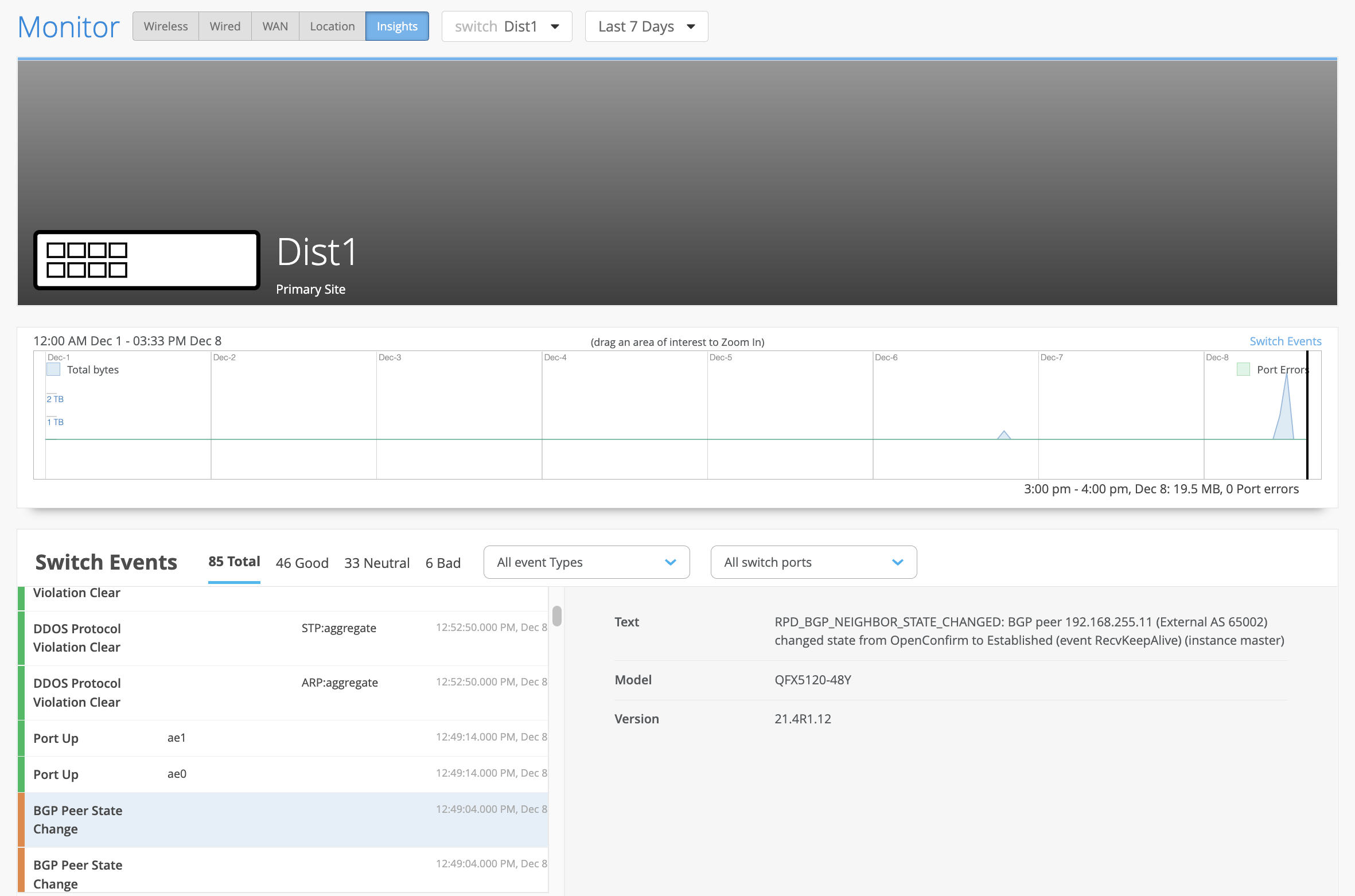Filter events by 33 Neutral
This screenshot has height=896, width=1355.
[377, 563]
